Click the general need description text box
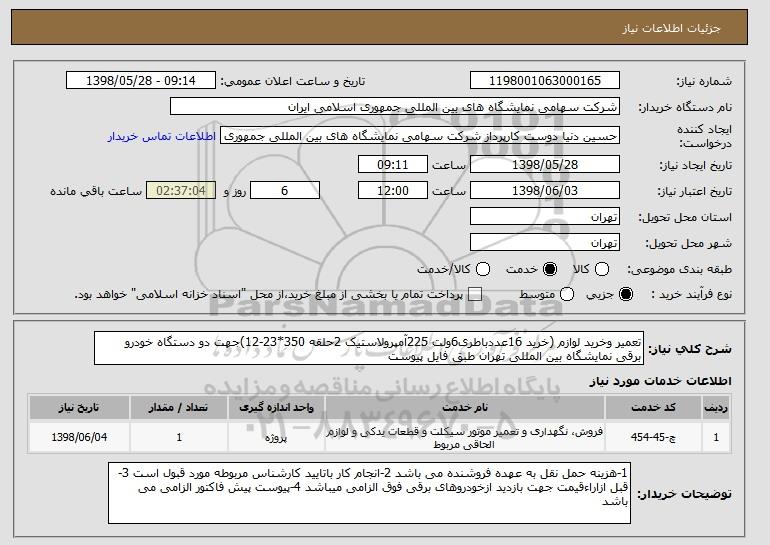Viewport: 770px width, 545px height. pos(369,348)
